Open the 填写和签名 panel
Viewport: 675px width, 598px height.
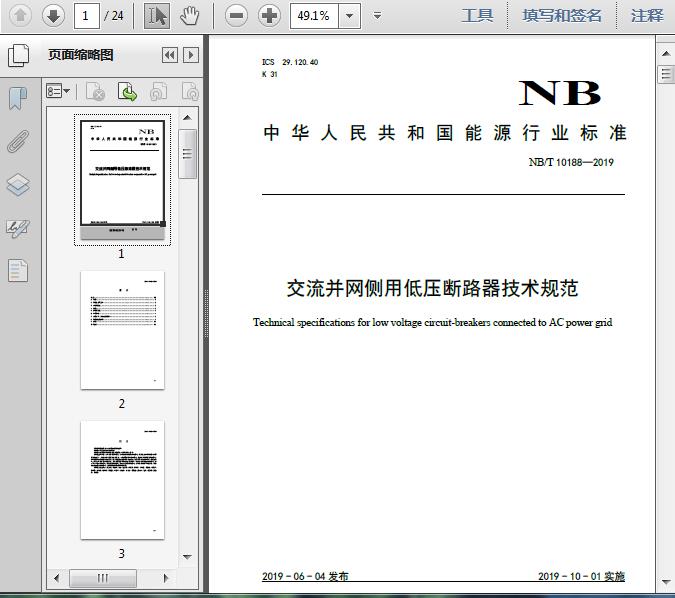click(562, 16)
